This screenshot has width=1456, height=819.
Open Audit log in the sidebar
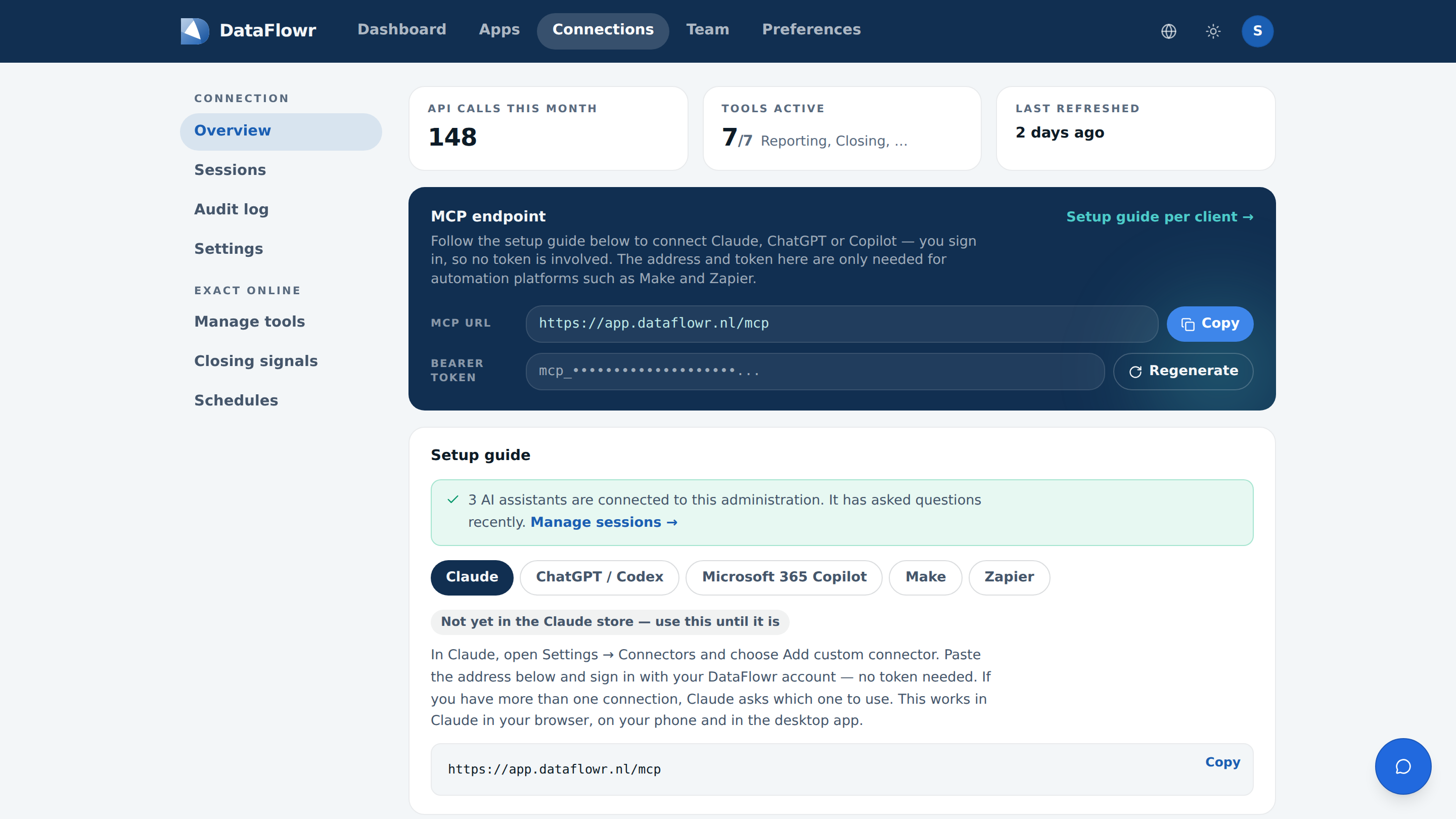pos(281,210)
